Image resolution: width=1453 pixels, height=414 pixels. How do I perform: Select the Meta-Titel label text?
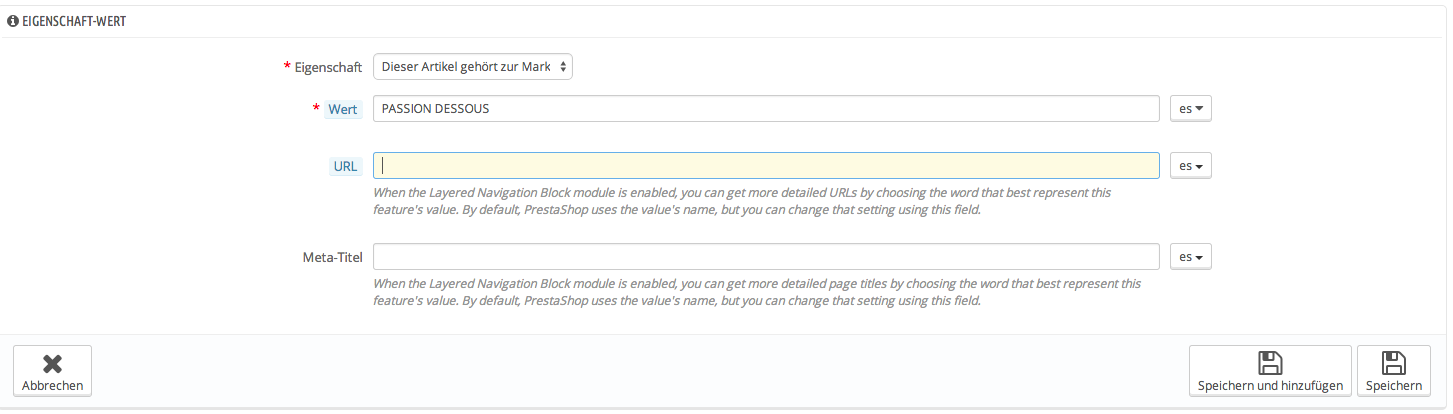coord(332,257)
